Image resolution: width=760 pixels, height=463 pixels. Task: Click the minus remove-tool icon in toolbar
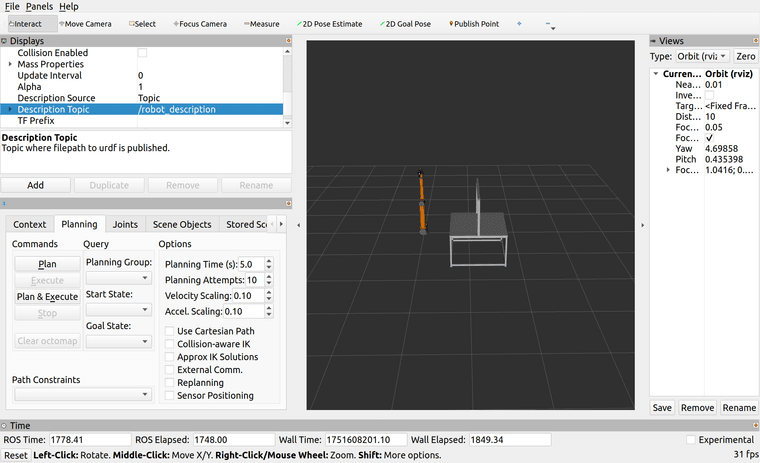tap(548, 23)
